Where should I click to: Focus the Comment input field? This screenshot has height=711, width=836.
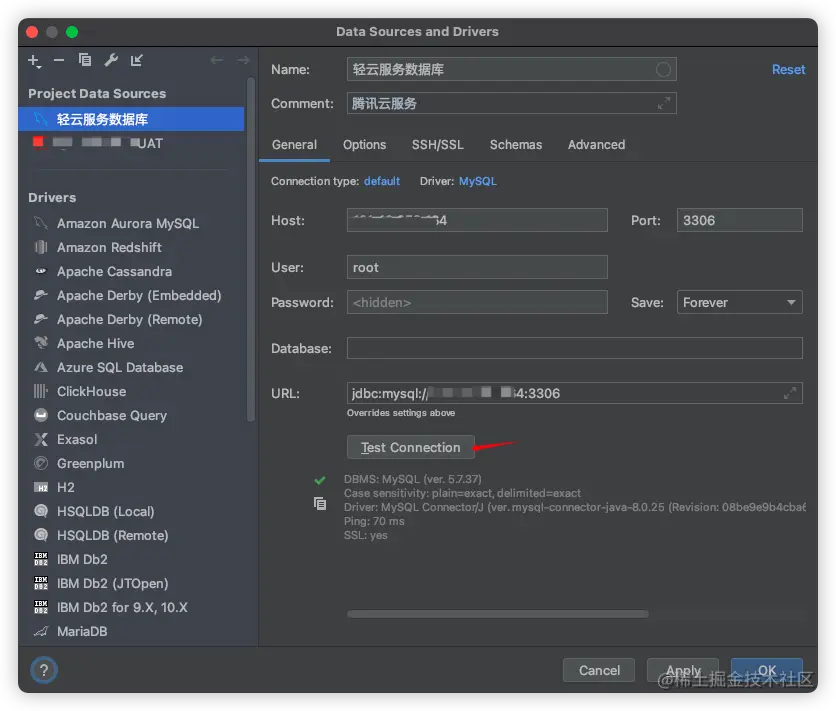511,103
